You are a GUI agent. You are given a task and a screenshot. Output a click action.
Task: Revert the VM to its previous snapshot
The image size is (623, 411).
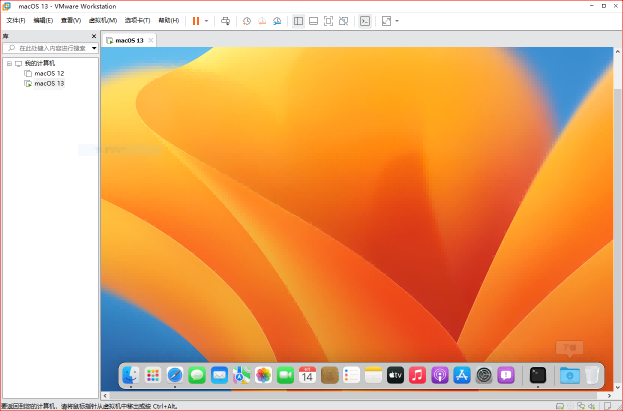pyautogui.click(x=262, y=21)
